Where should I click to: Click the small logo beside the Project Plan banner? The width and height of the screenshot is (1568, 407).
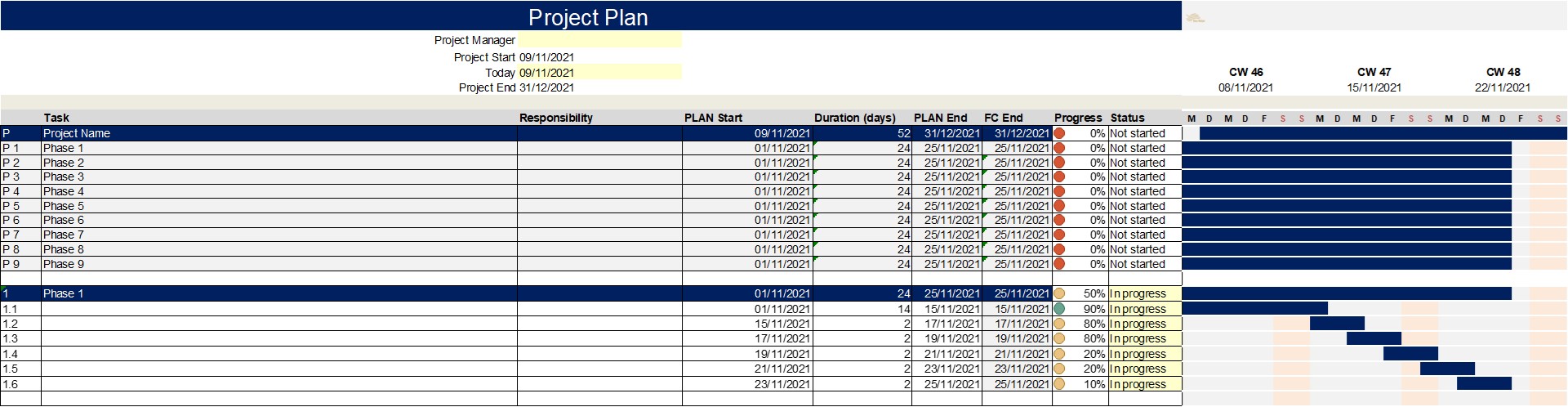coord(1195,18)
